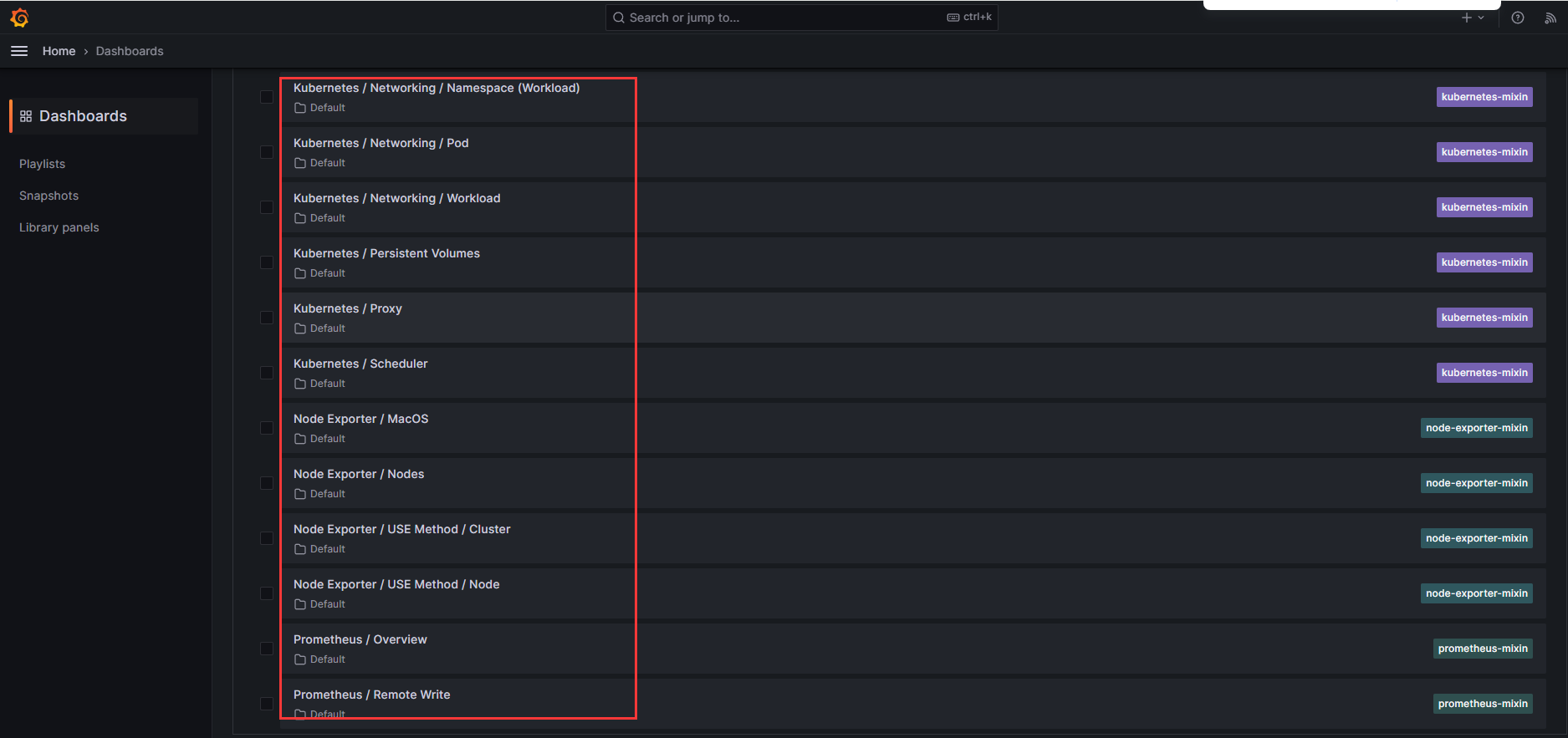Click kubernetes-mixin tag on Scheduler row
The height and width of the screenshot is (738, 1568).
click(1484, 373)
